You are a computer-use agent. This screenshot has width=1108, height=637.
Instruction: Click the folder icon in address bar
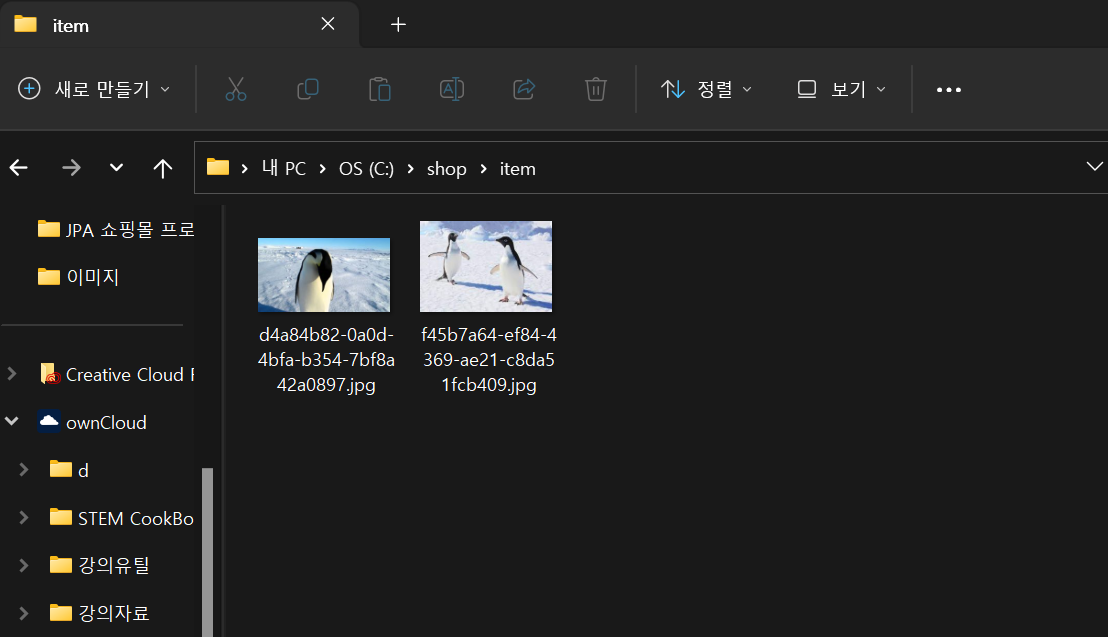(218, 168)
